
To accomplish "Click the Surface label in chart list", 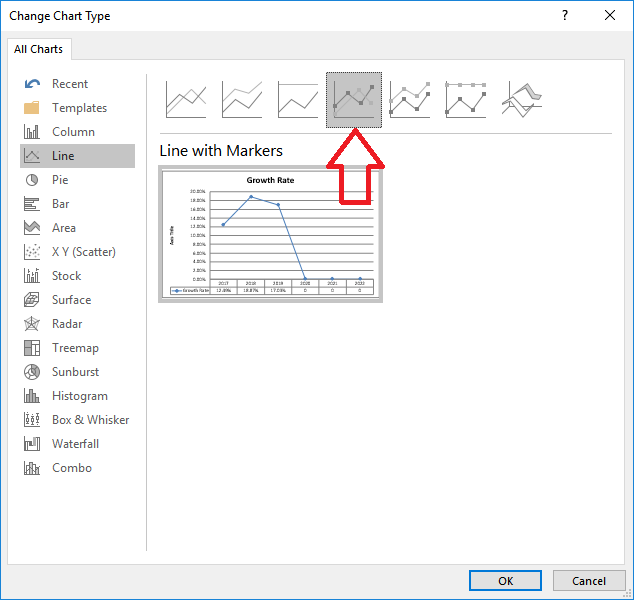I will [x=72, y=300].
